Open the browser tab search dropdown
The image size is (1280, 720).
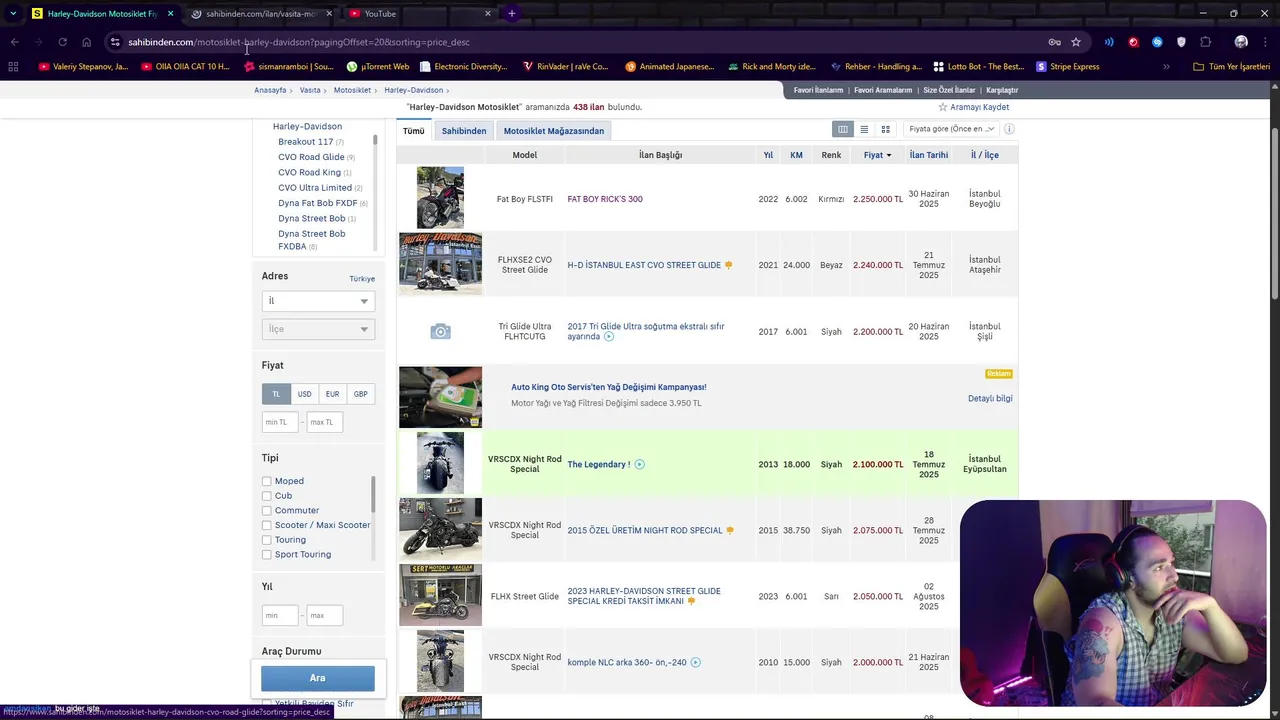point(12,13)
